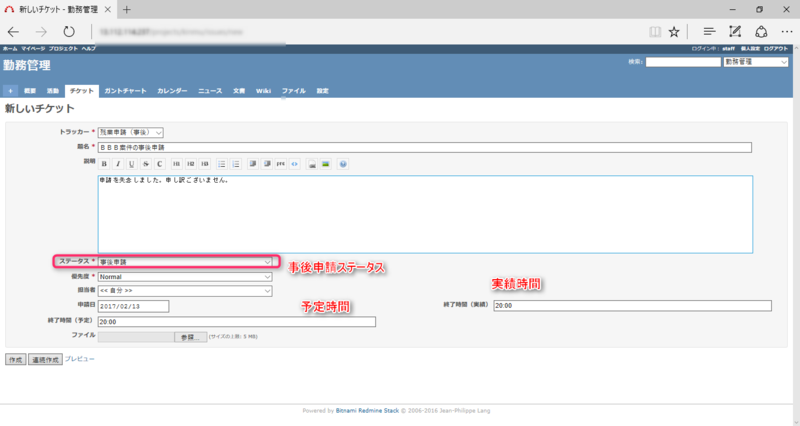Focus the description text area

click(425, 214)
